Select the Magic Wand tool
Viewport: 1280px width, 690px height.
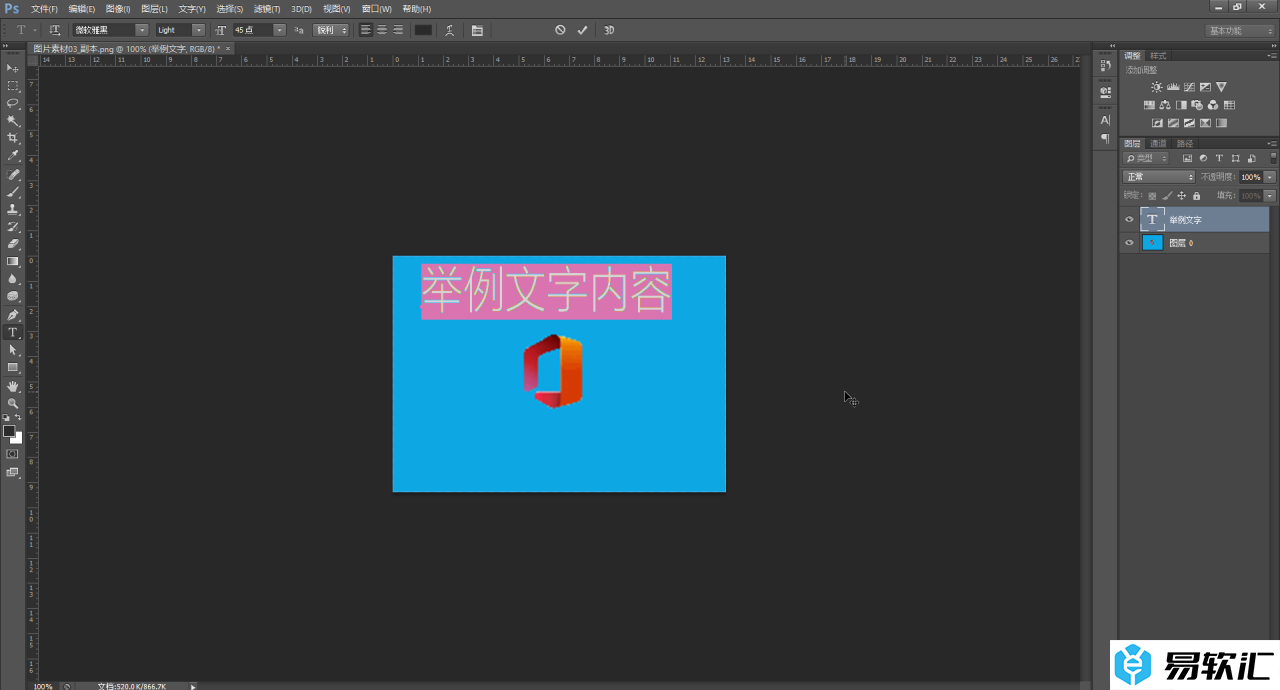[13, 121]
